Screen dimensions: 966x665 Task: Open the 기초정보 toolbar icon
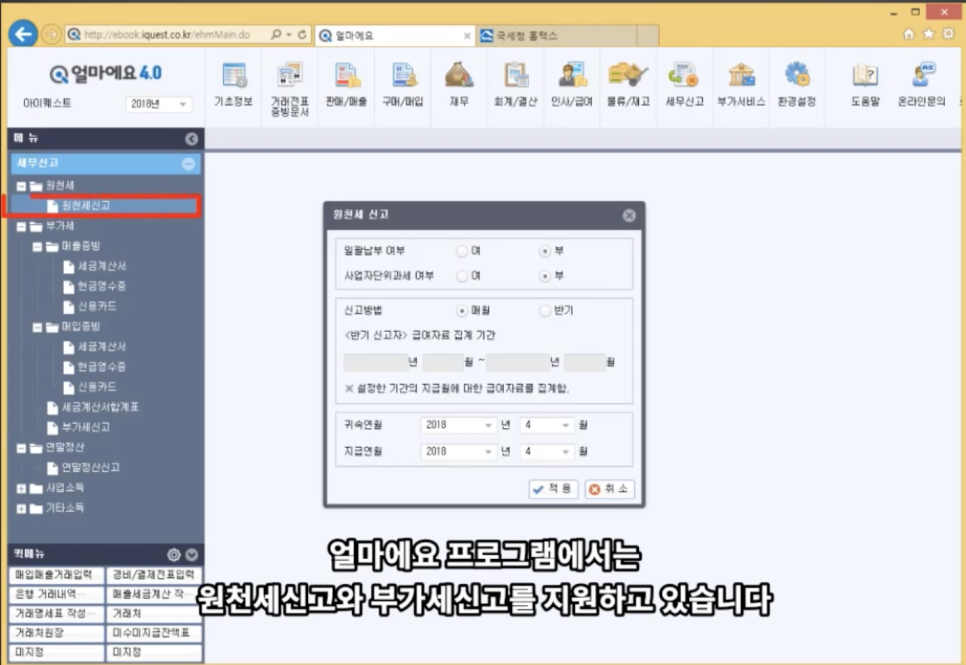tap(233, 84)
